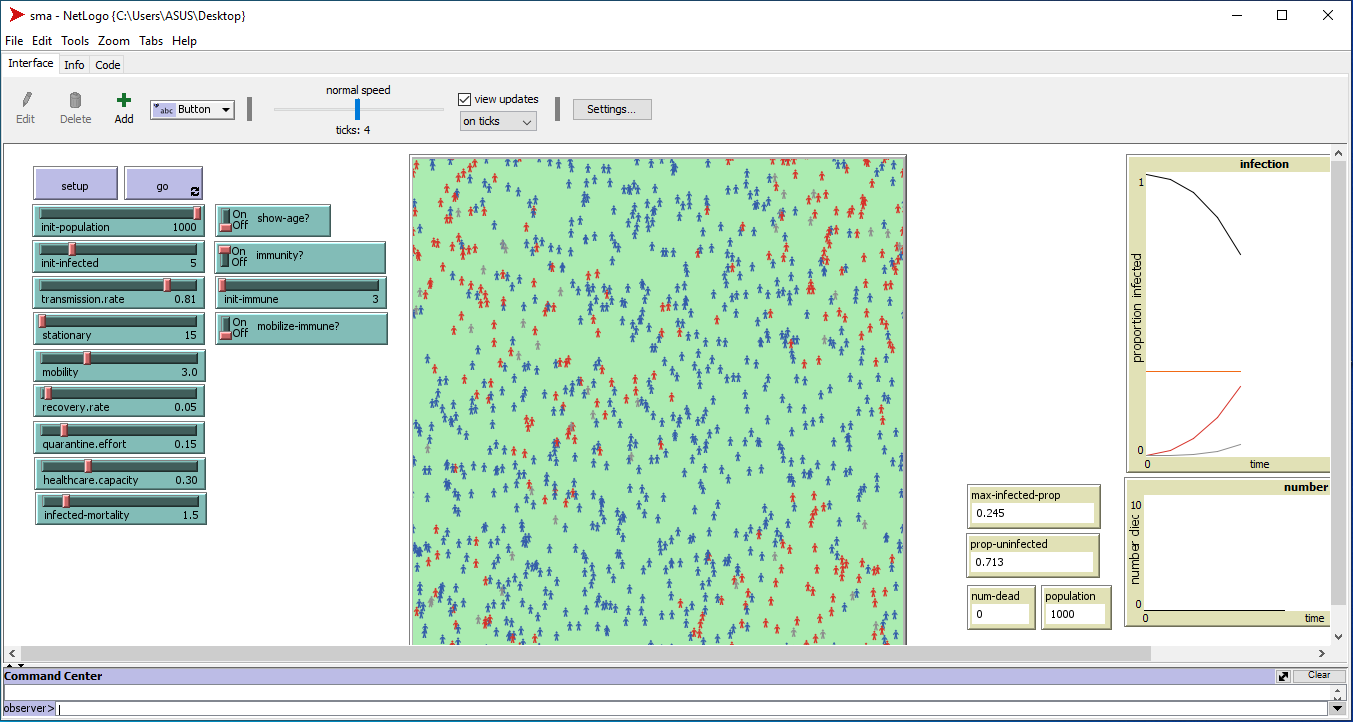Click the forever loop icon on go button

194,191
